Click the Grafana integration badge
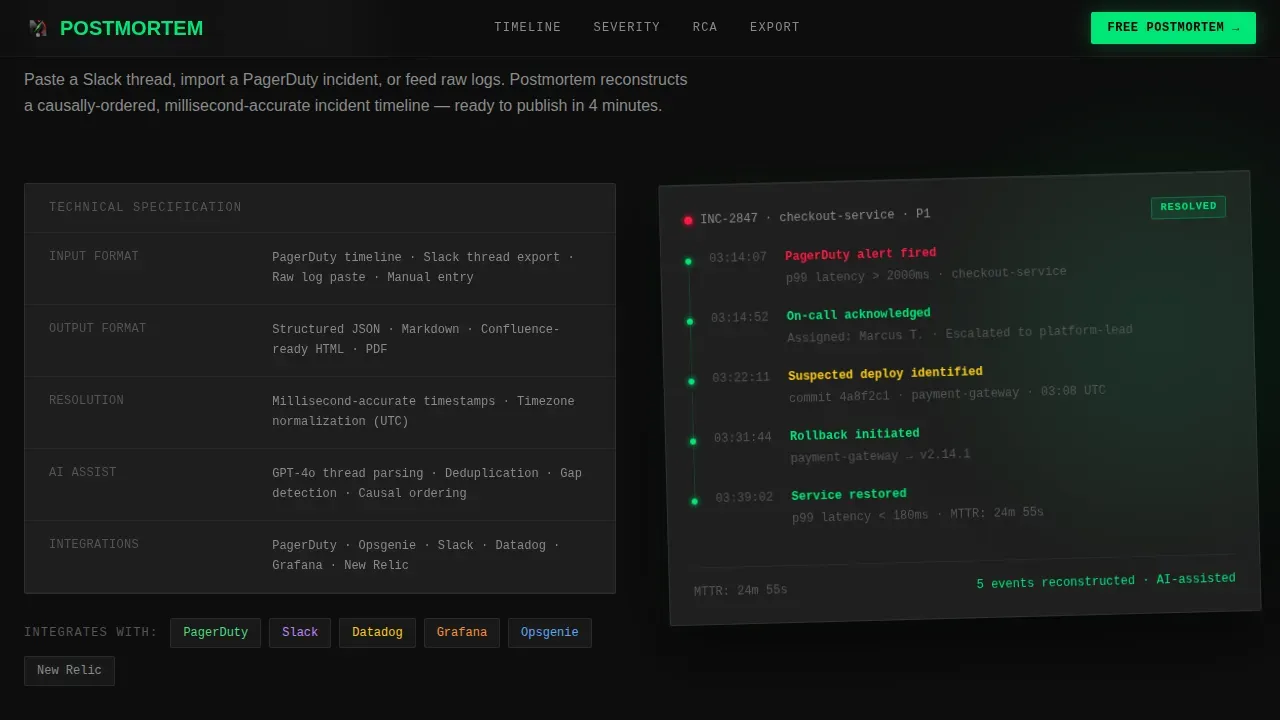The width and height of the screenshot is (1280, 720). tap(462, 633)
